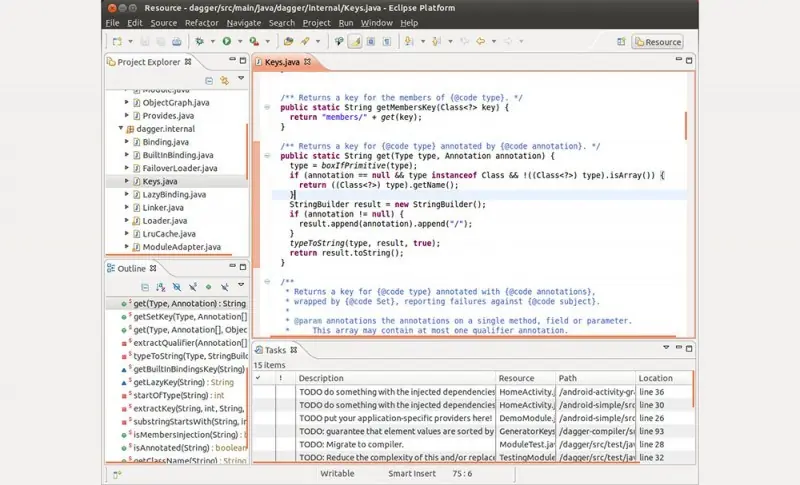Select the 'TODO: Migrate to compiler.' task
This screenshot has height=485, width=800.
(x=351, y=445)
